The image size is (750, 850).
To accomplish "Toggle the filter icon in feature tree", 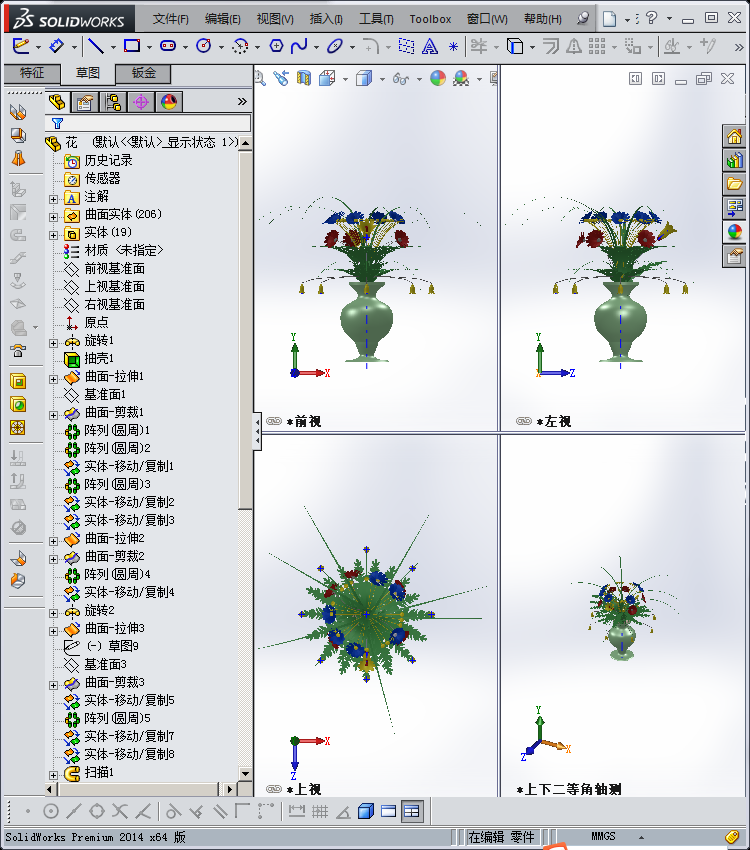I will [57, 124].
